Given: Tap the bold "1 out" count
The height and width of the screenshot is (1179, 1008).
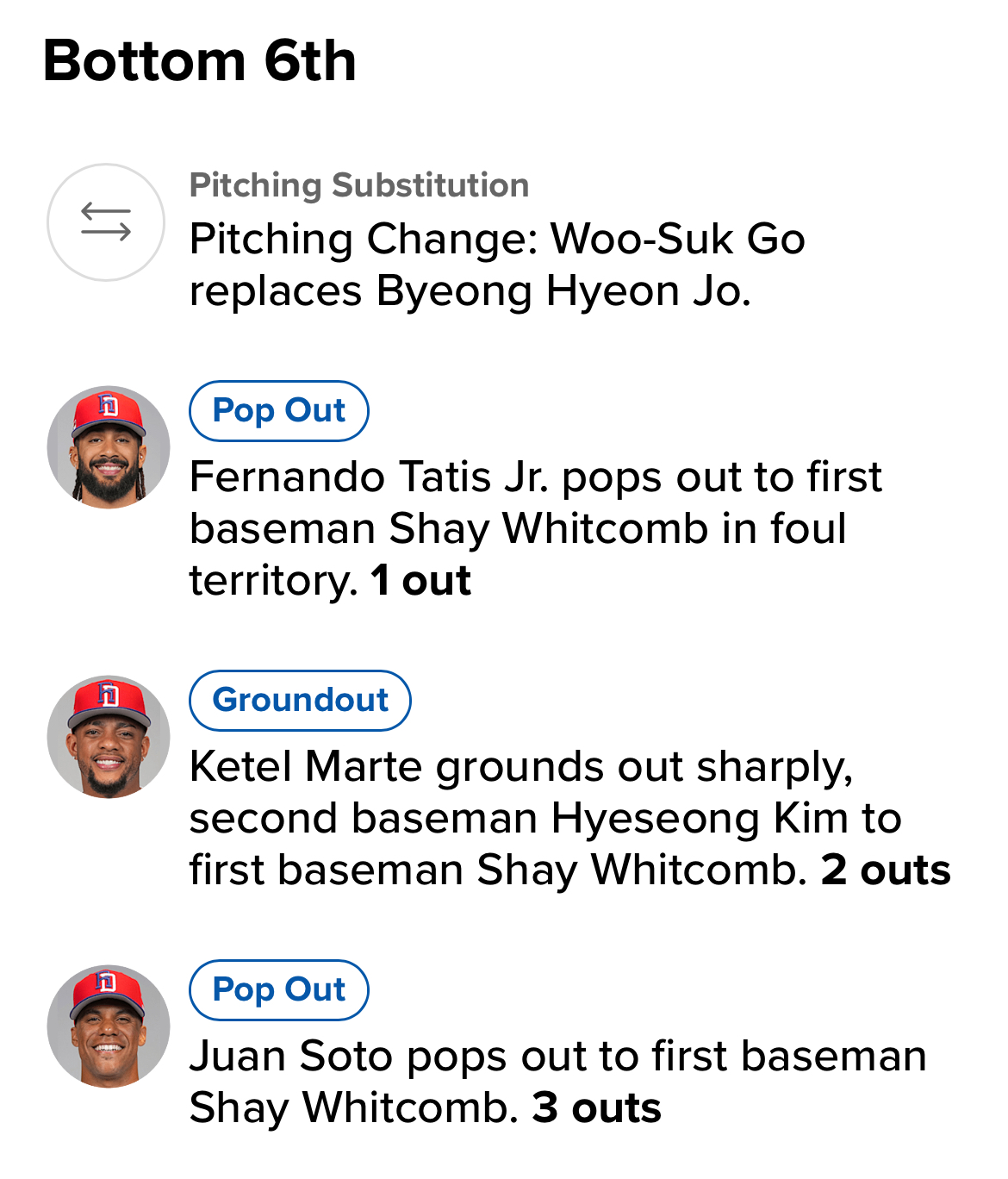Looking at the screenshot, I should [x=420, y=581].
